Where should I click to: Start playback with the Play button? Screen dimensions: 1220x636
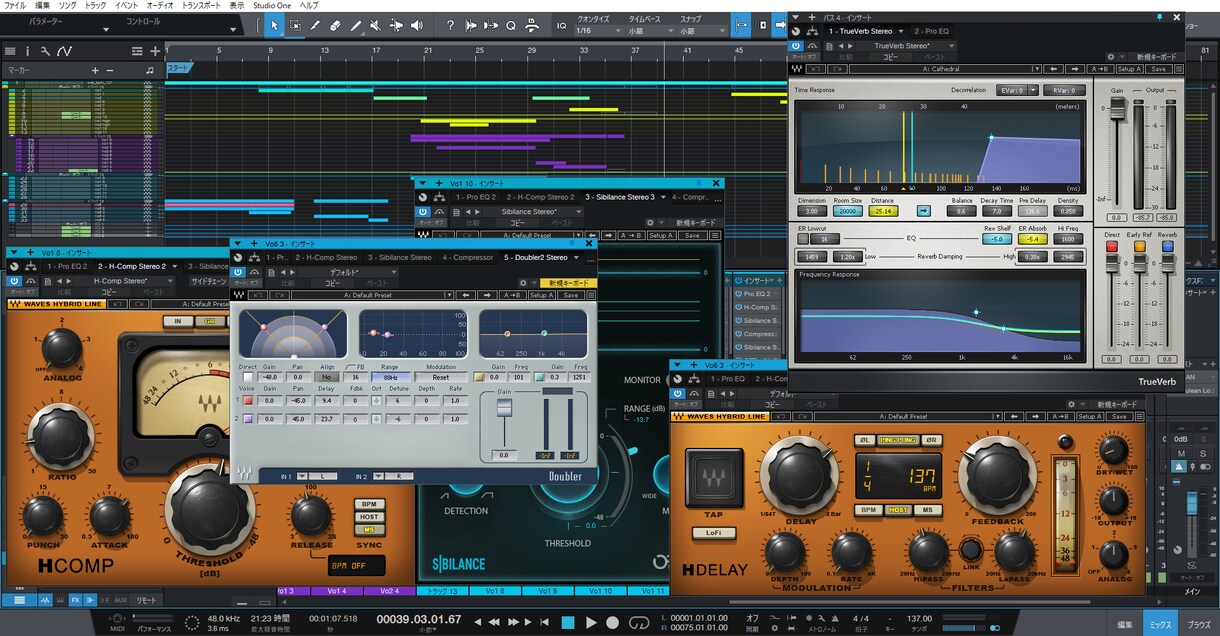click(x=591, y=623)
